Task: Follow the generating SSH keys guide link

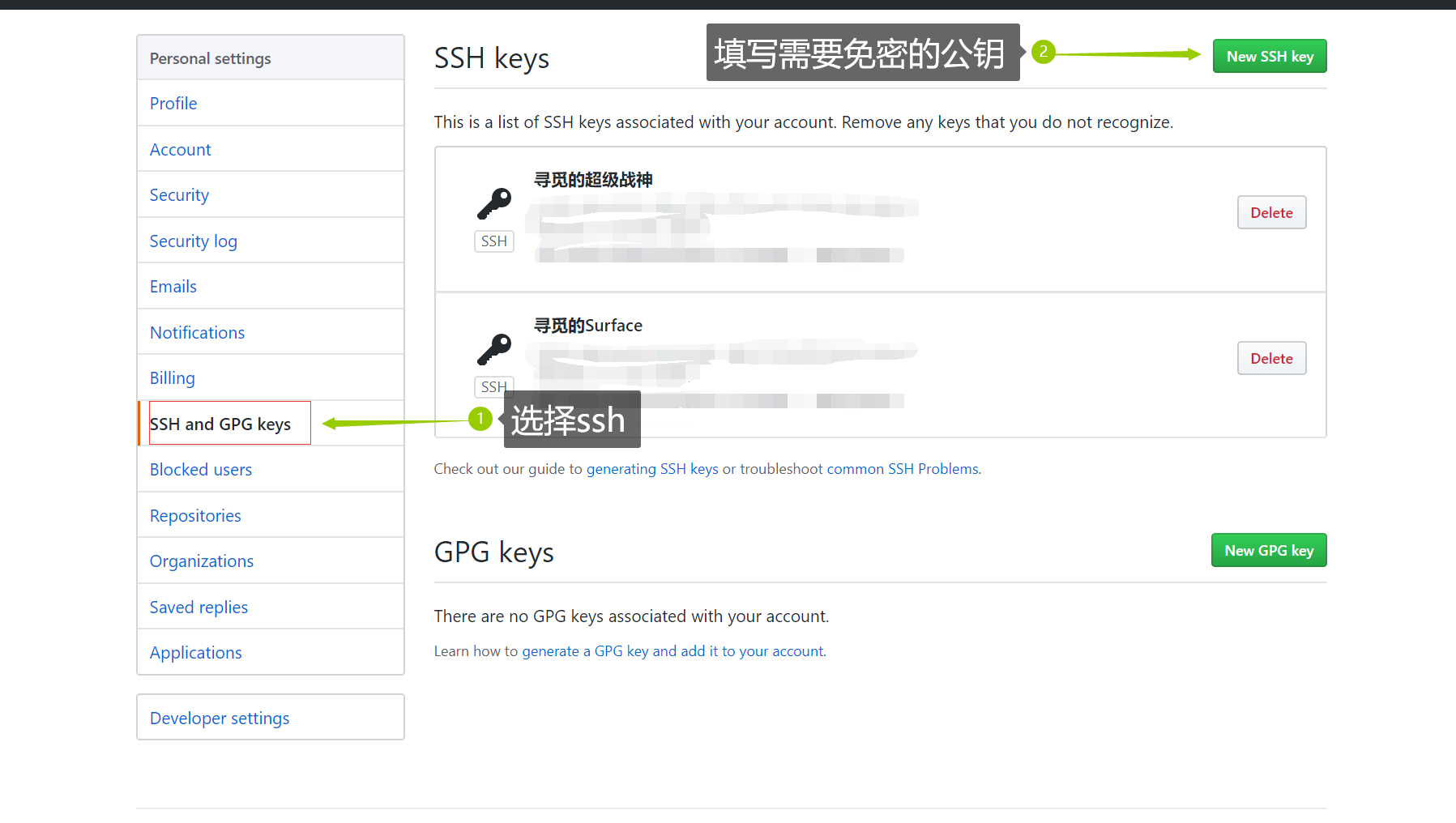Action: point(652,469)
